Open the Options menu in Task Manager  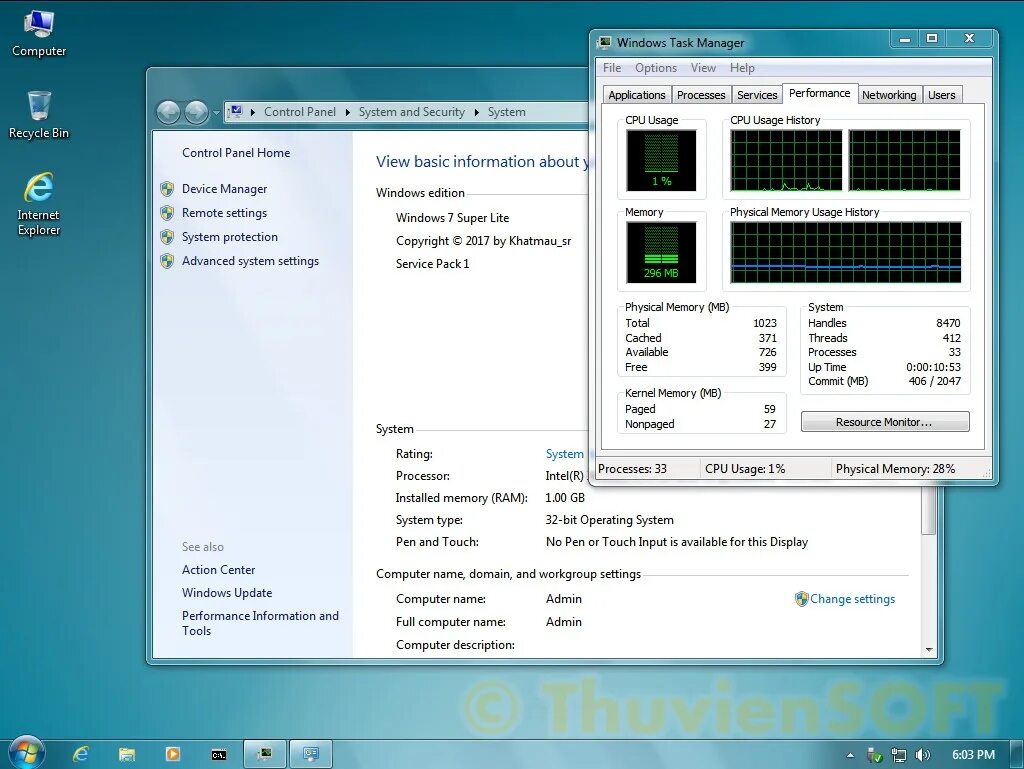tap(656, 68)
